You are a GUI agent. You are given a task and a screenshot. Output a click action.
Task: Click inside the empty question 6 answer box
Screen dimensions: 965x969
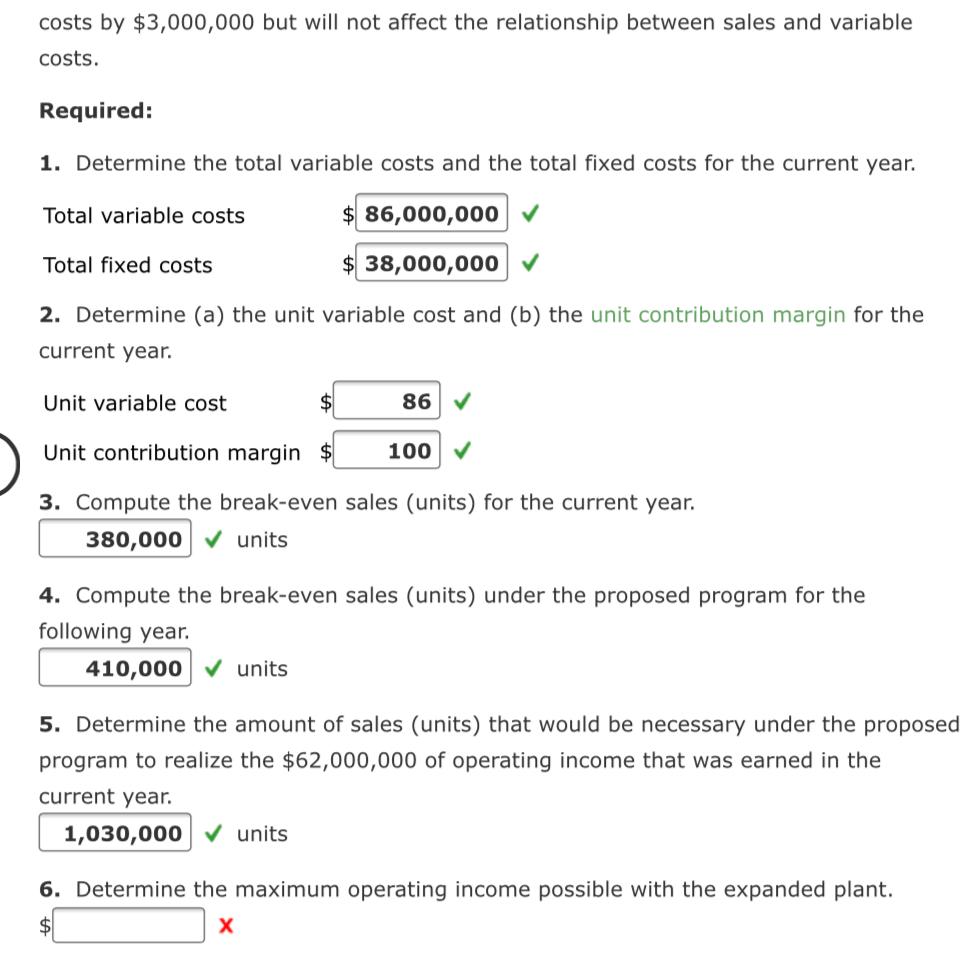(x=128, y=925)
